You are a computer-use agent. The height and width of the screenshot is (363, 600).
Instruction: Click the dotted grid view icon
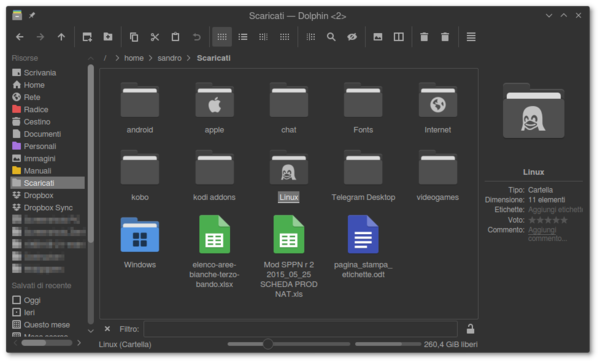pyautogui.click(x=284, y=37)
